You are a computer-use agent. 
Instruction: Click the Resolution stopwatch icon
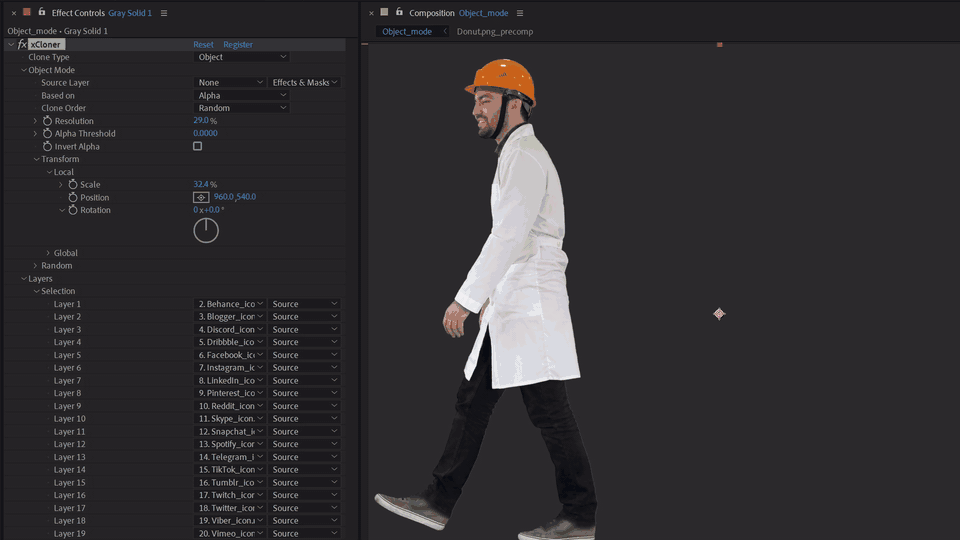(47, 121)
